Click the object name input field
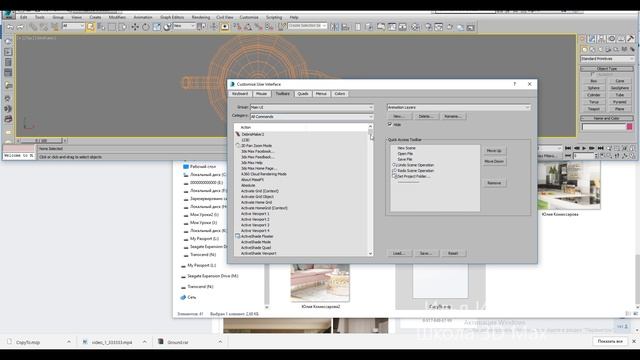 point(604,127)
